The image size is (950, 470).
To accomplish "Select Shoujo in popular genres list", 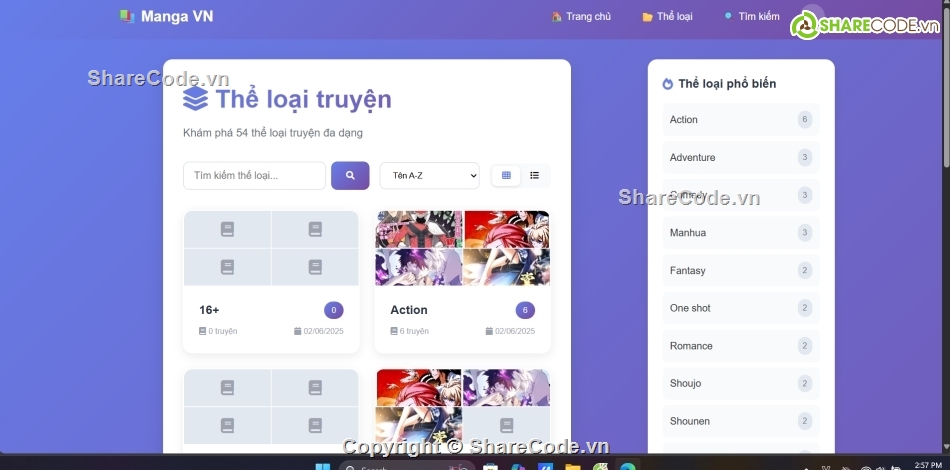I will click(741, 383).
